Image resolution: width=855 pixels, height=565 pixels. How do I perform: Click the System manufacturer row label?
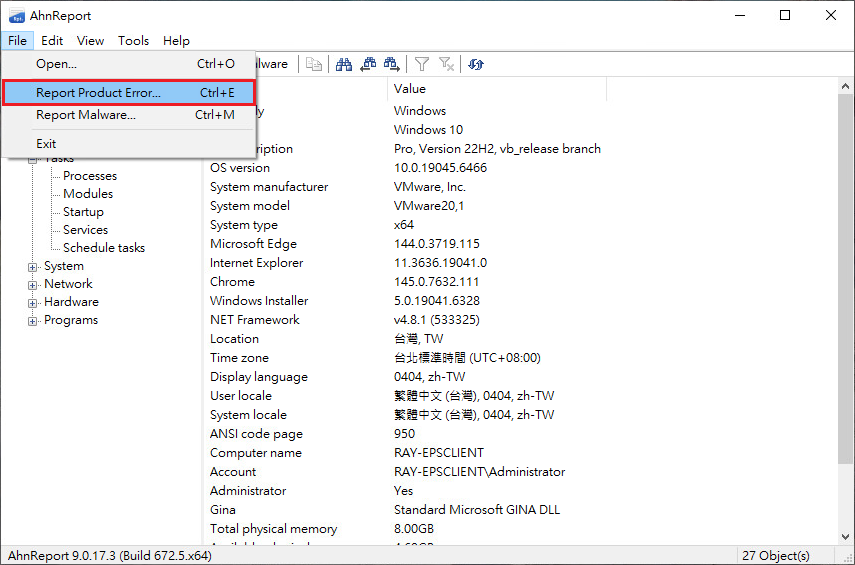(x=269, y=187)
